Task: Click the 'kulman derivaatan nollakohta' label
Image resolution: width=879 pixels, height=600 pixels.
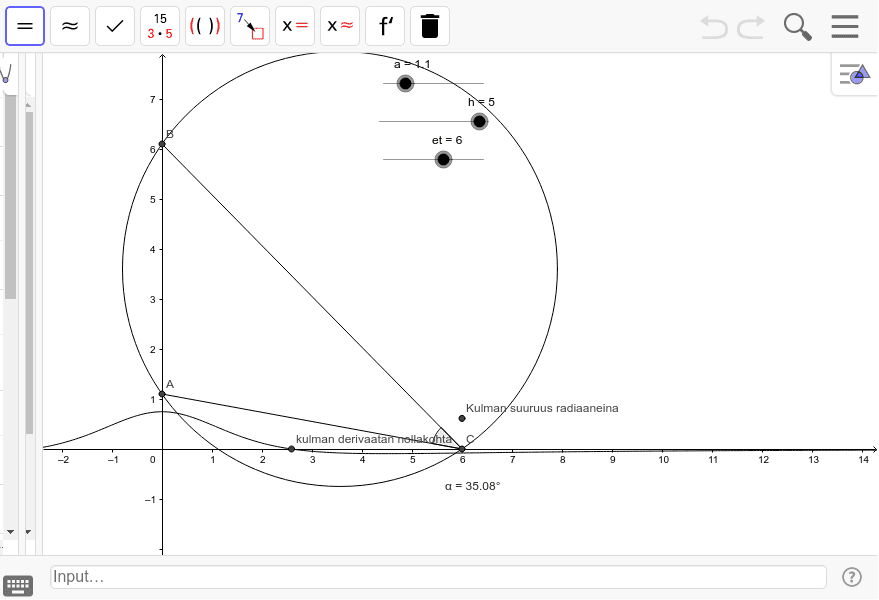Action: 374,439
